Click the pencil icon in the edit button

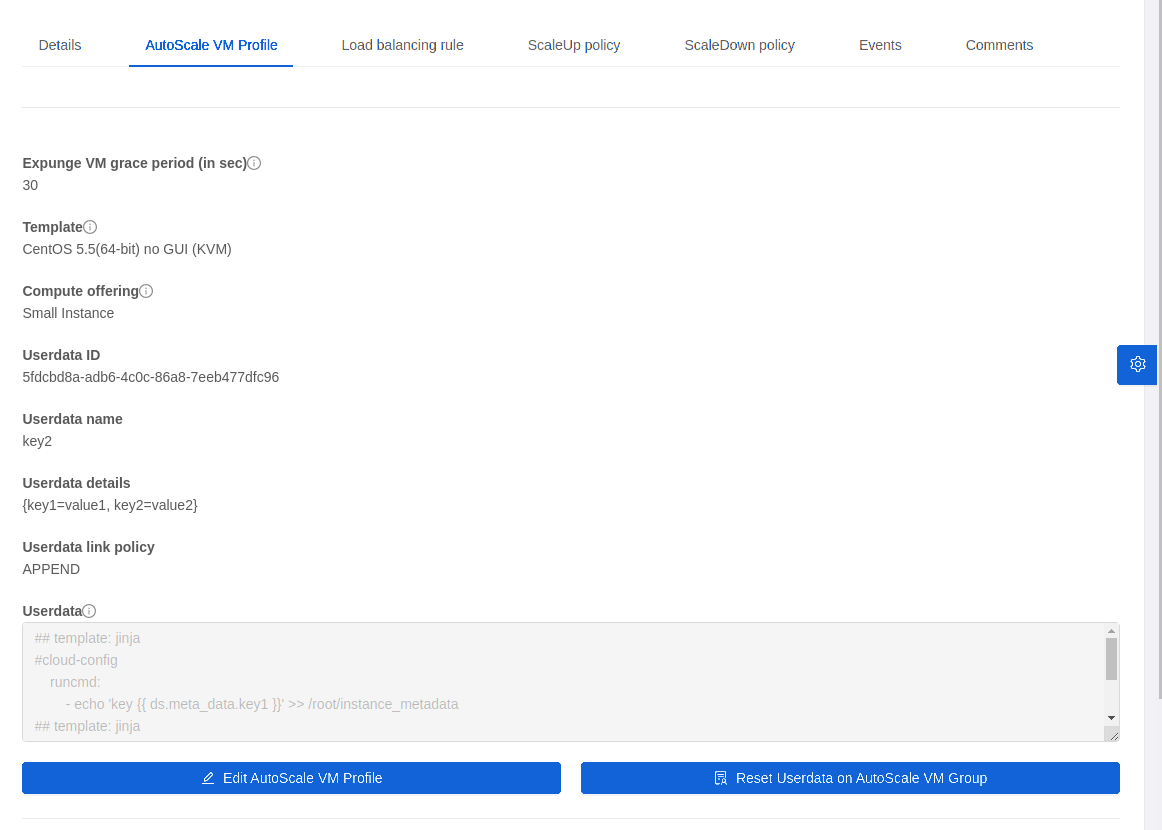point(208,777)
